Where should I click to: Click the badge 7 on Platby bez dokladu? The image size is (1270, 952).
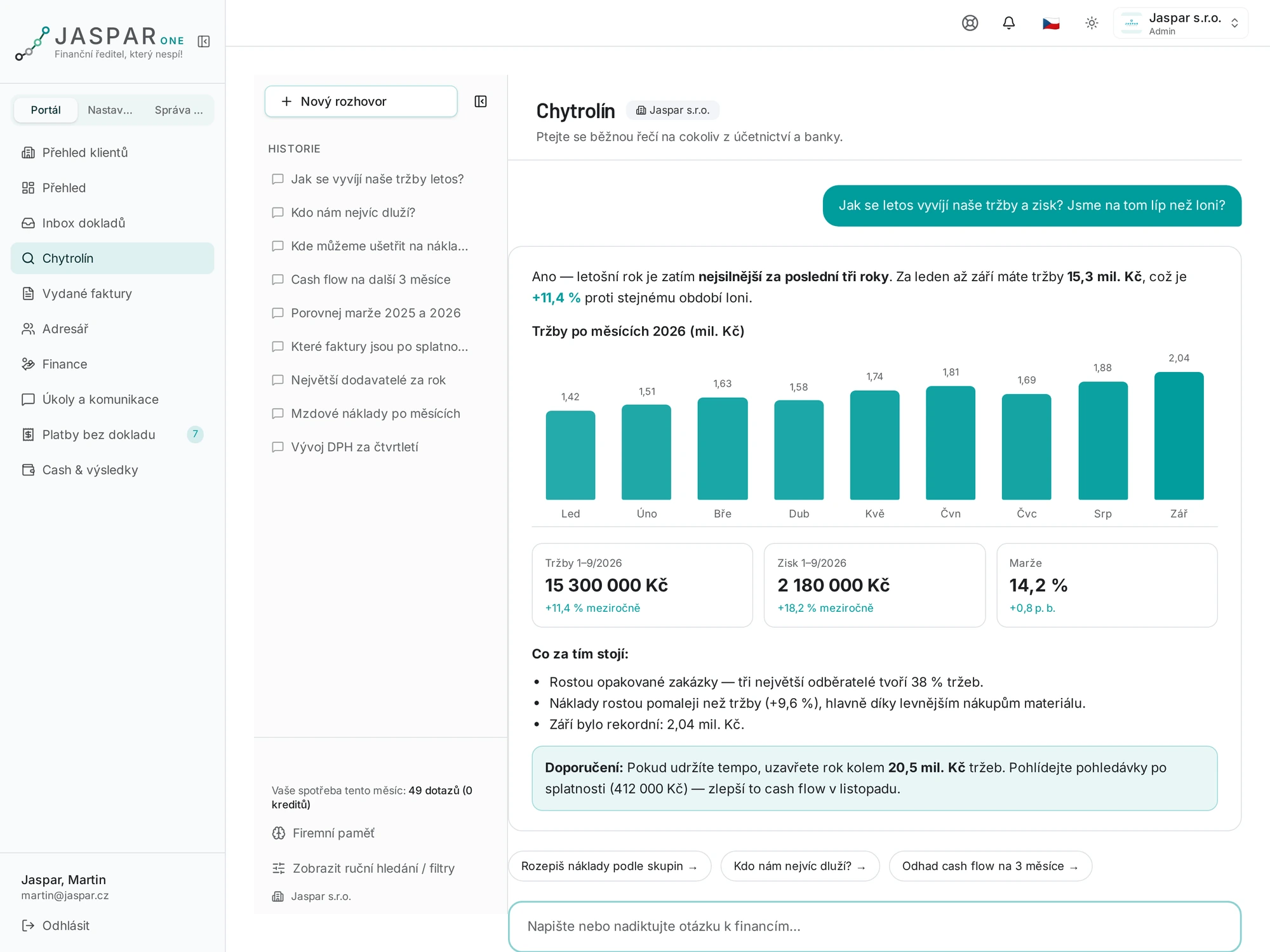pyautogui.click(x=195, y=434)
